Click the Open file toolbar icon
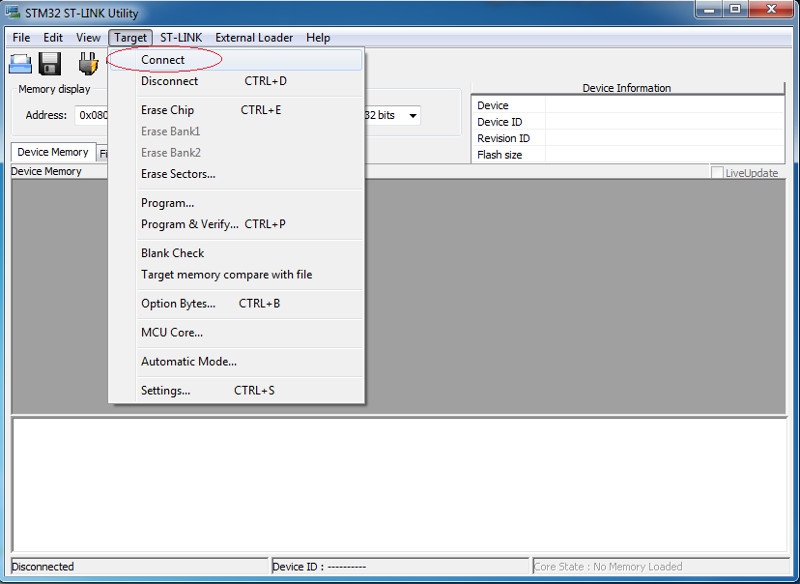Screen dimensions: 800x584 (x=20, y=64)
